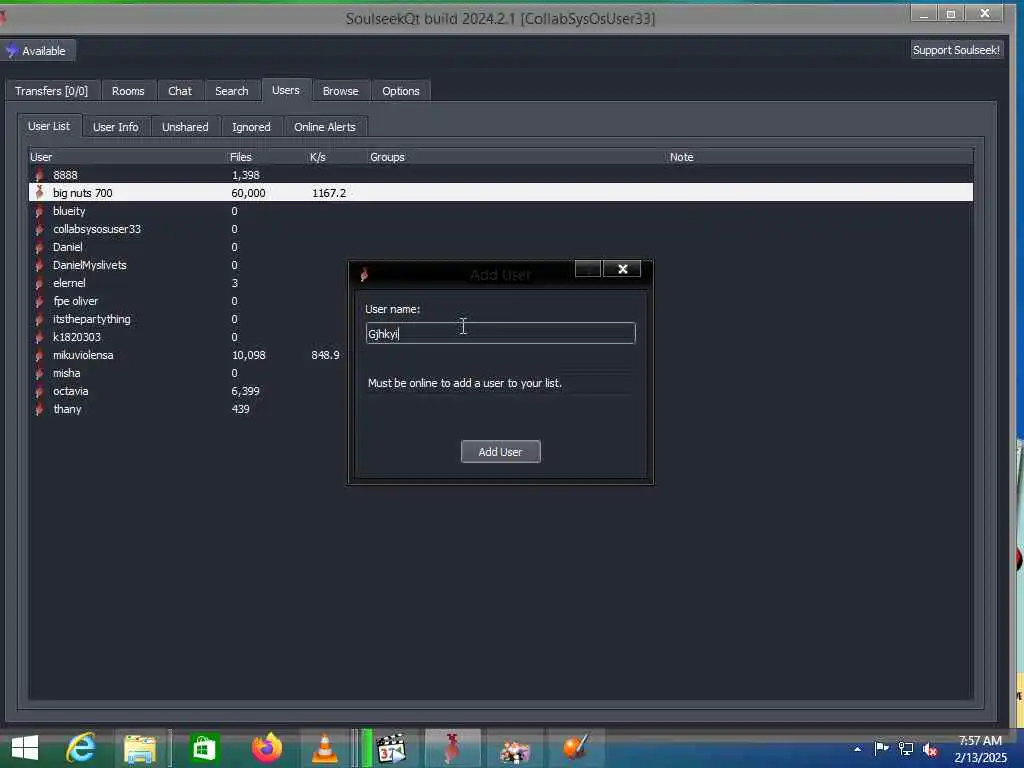Screen dimensions: 1024x768
Task: Open Windows Store from taskbar
Action: [203, 748]
